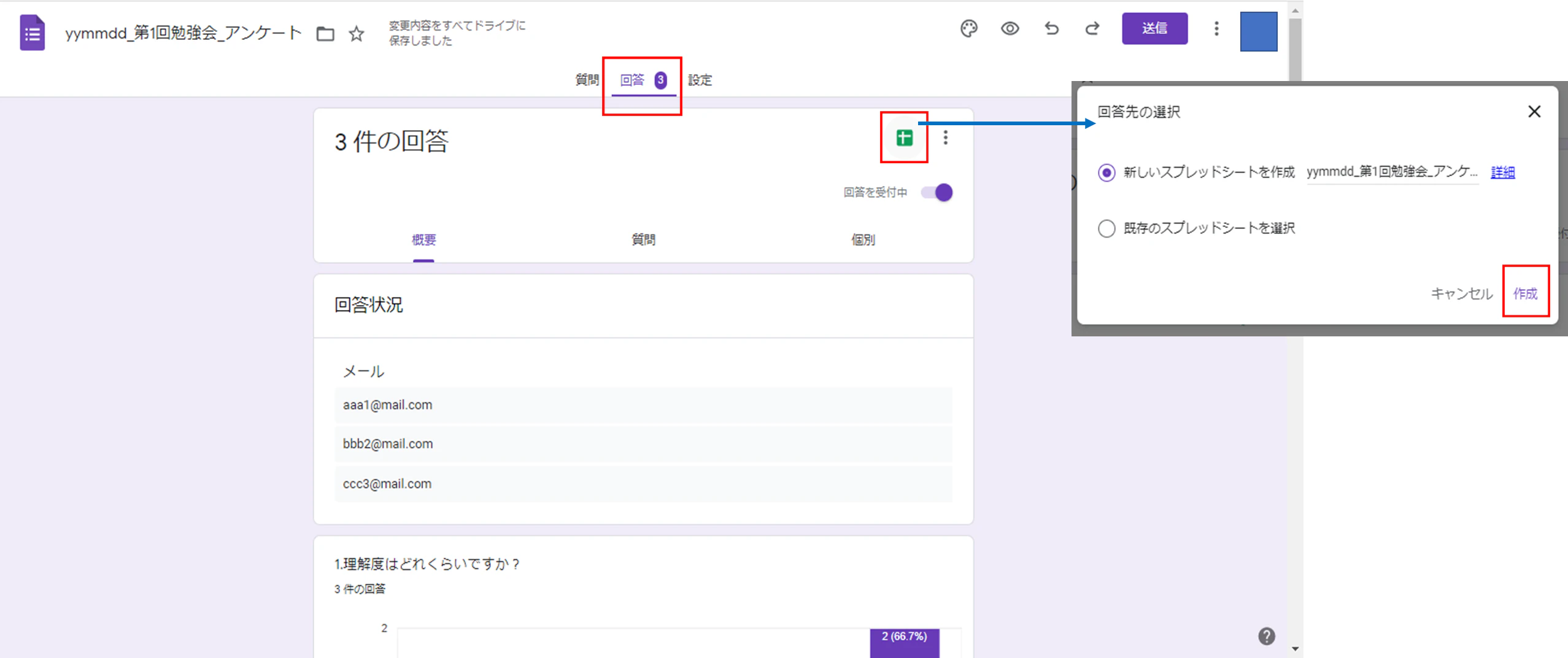Toggle the 回答を受付中 switch off

click(937, 193)
